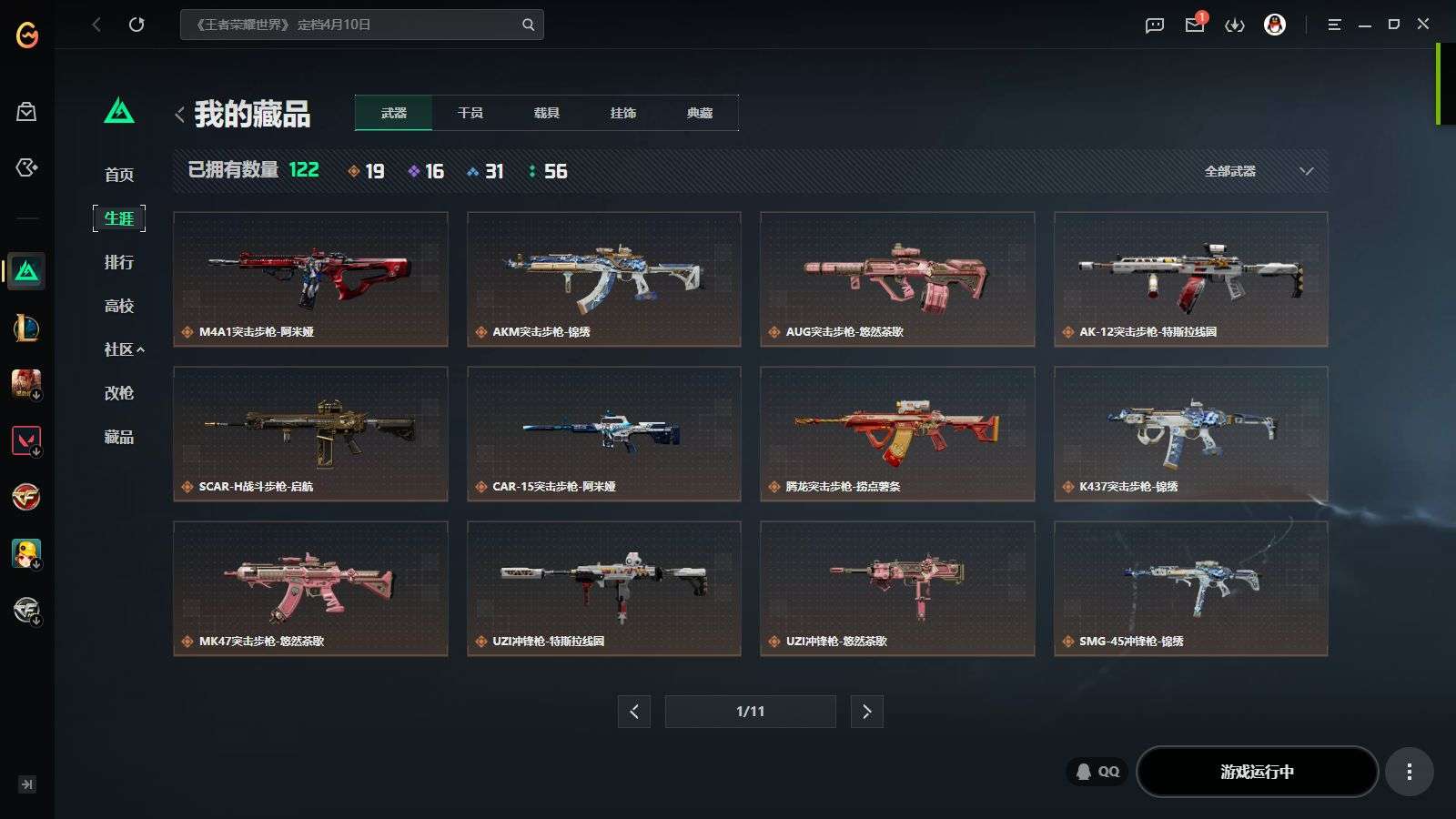Click the QQ penguin user avatar

[x=1275, y=25]
